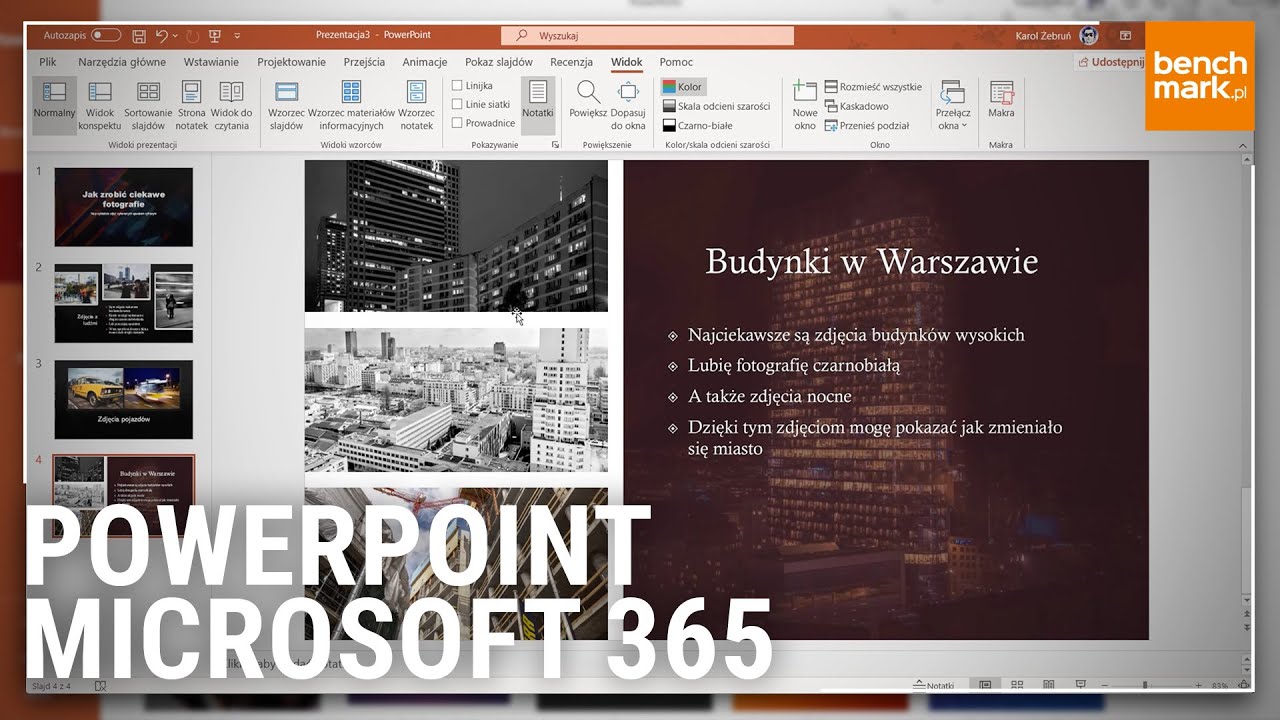The height and width of the screenshot is (720, 1280).
Task: Click Rozmieść wszystkie arrange windows
Action: (x=873, y=87)
